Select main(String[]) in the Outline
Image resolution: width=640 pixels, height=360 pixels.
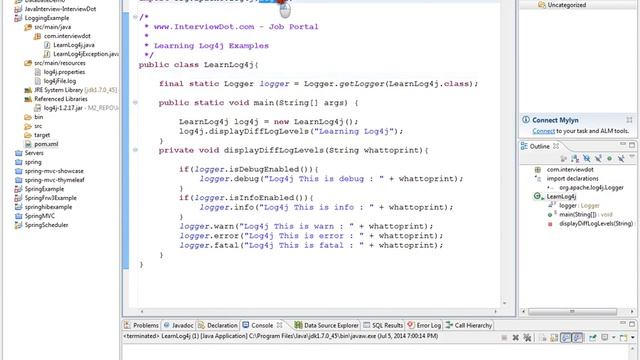point(578,214)
